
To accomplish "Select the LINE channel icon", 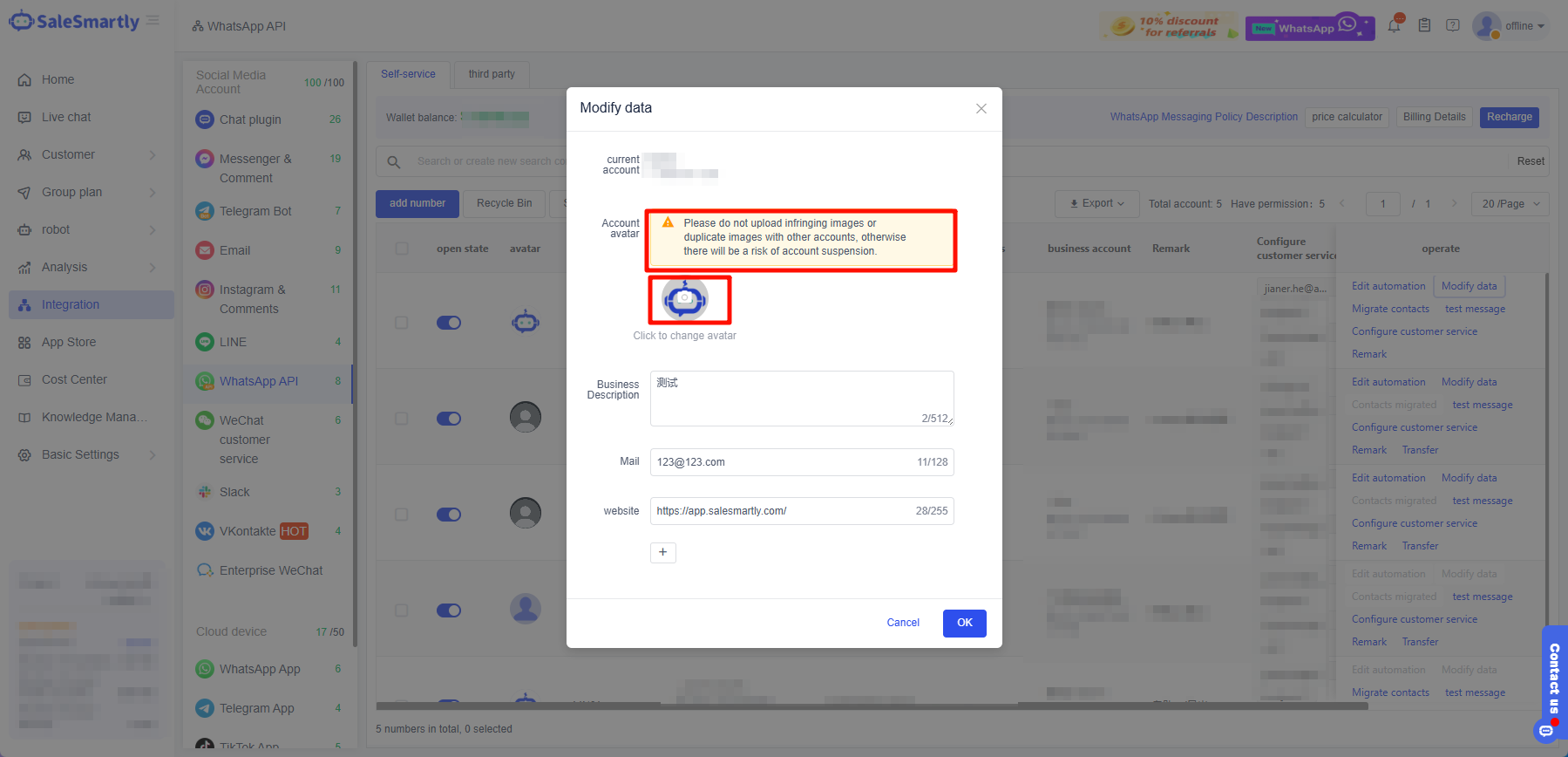I will point(205,342).
